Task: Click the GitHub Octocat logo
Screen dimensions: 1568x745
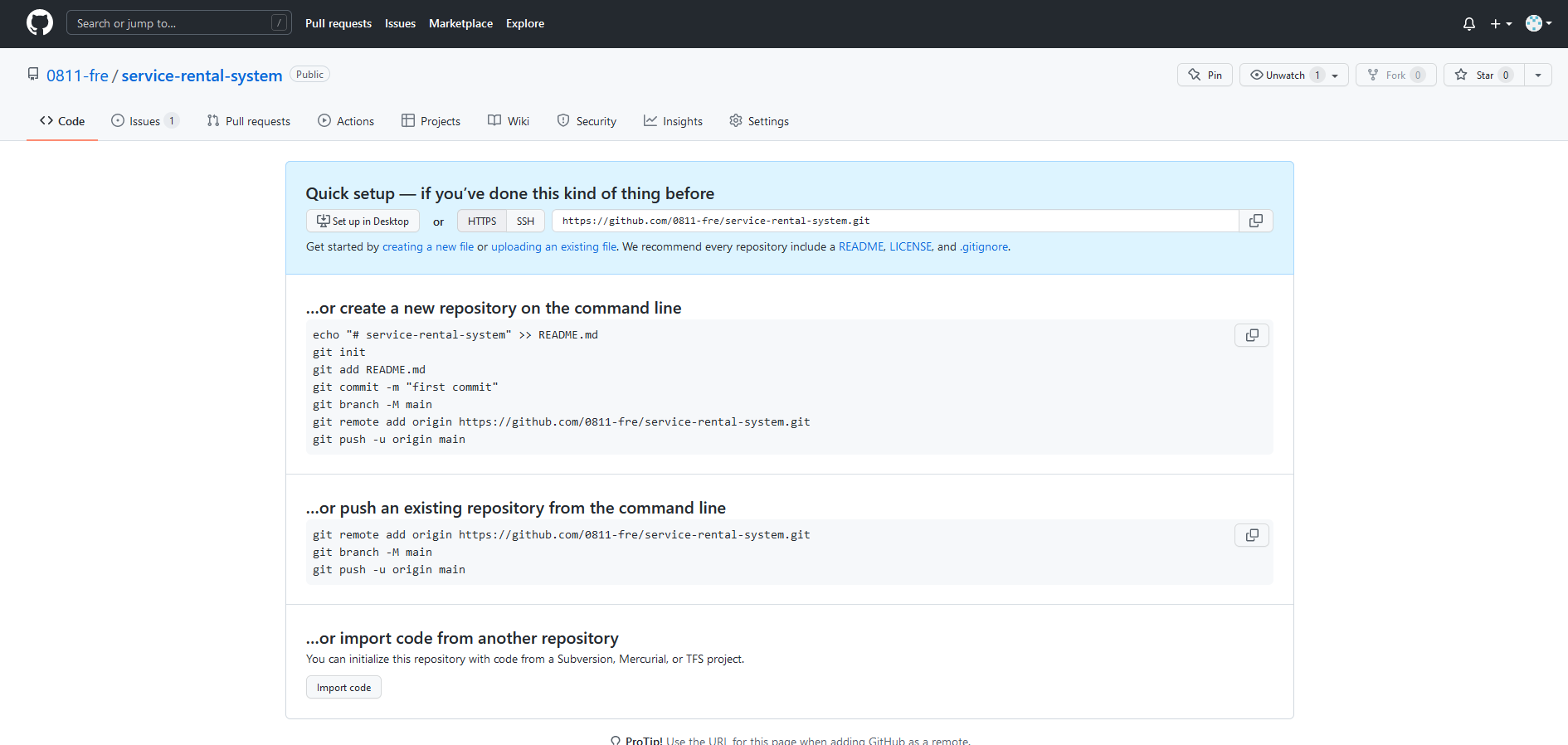Action: click(x=39, y=23)
